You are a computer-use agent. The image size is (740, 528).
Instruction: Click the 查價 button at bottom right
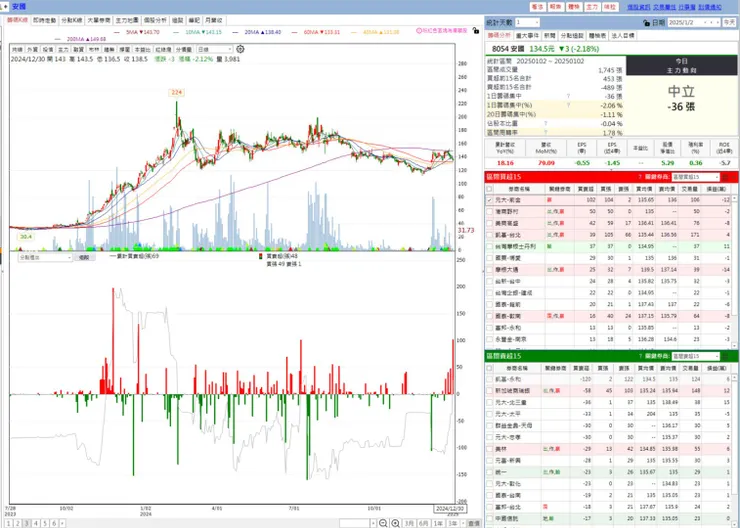coord(473,523)
